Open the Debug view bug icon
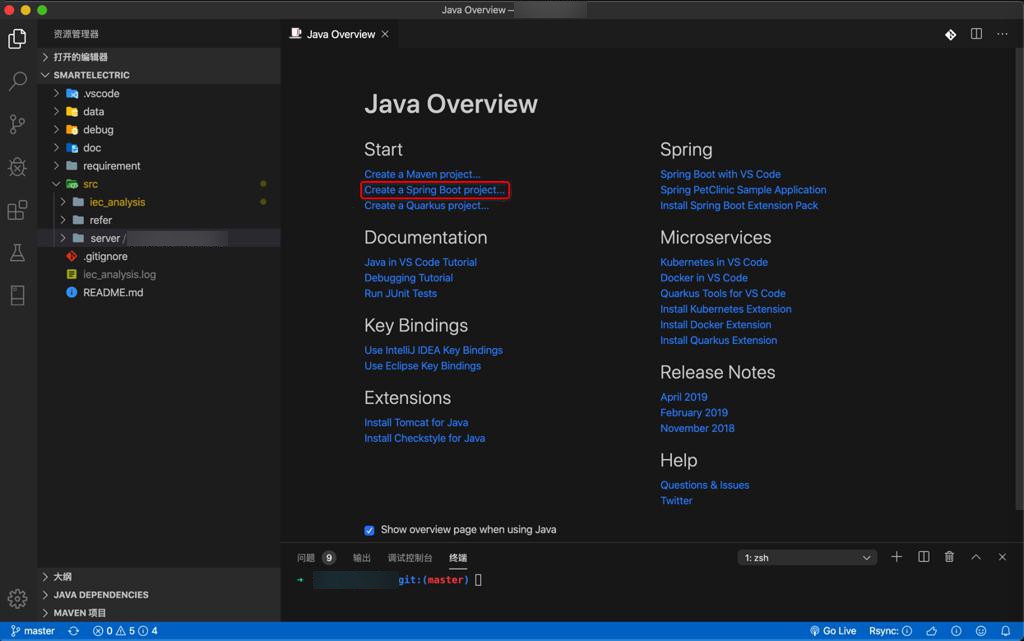This screenshot has height=641, width=1024. 17,167
